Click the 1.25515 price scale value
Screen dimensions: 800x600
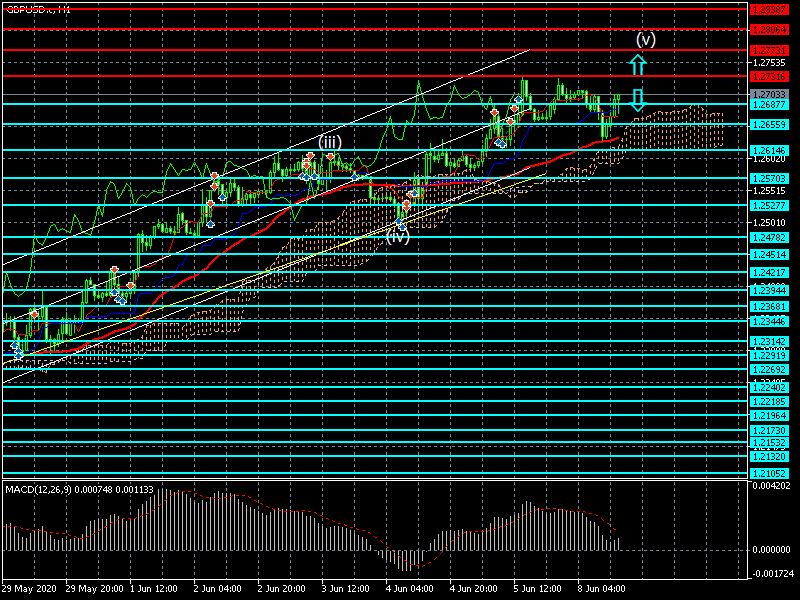[769, 191]
